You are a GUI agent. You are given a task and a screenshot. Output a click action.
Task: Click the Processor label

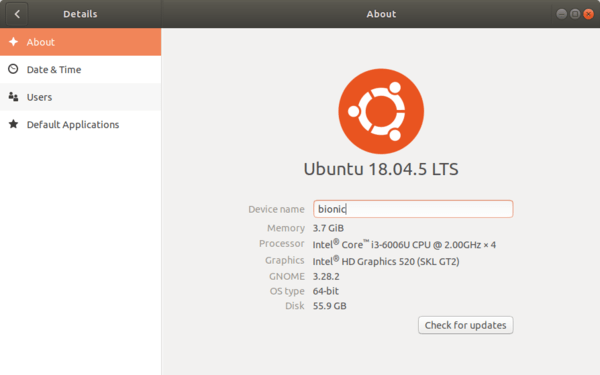click(x=282, y=243)
